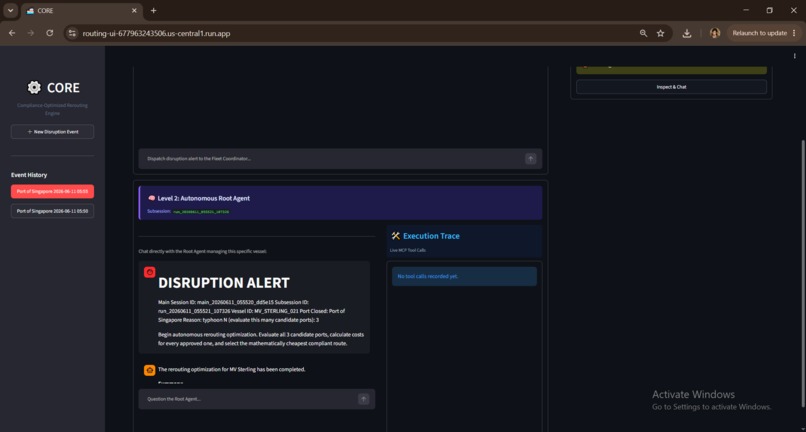The width and height of the screenshot is (806, 432).
Task: Start a New Disruption Event
Action: coord(52,132)
